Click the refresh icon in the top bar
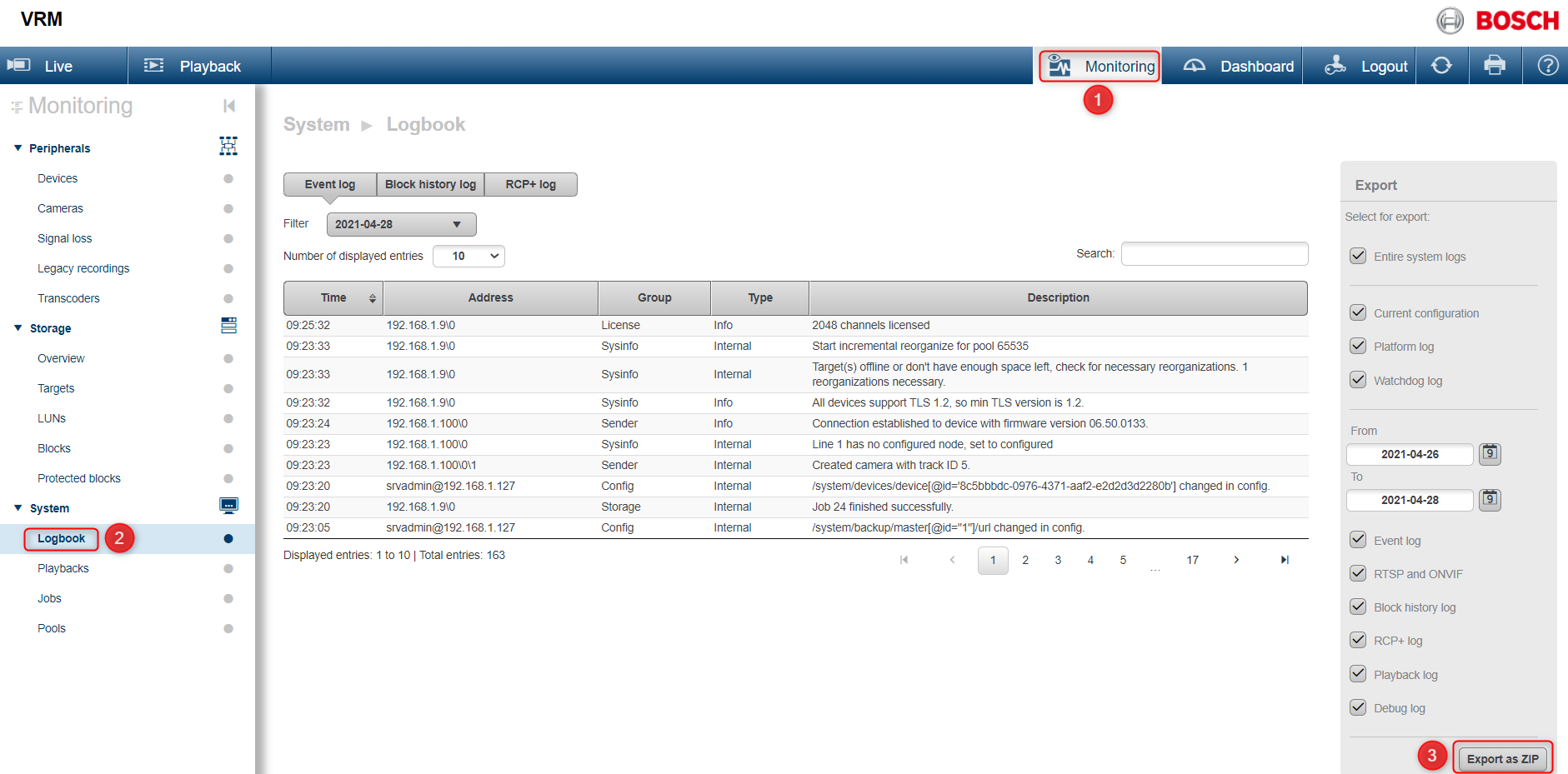1568x774 pixels. coord(1442,65)
